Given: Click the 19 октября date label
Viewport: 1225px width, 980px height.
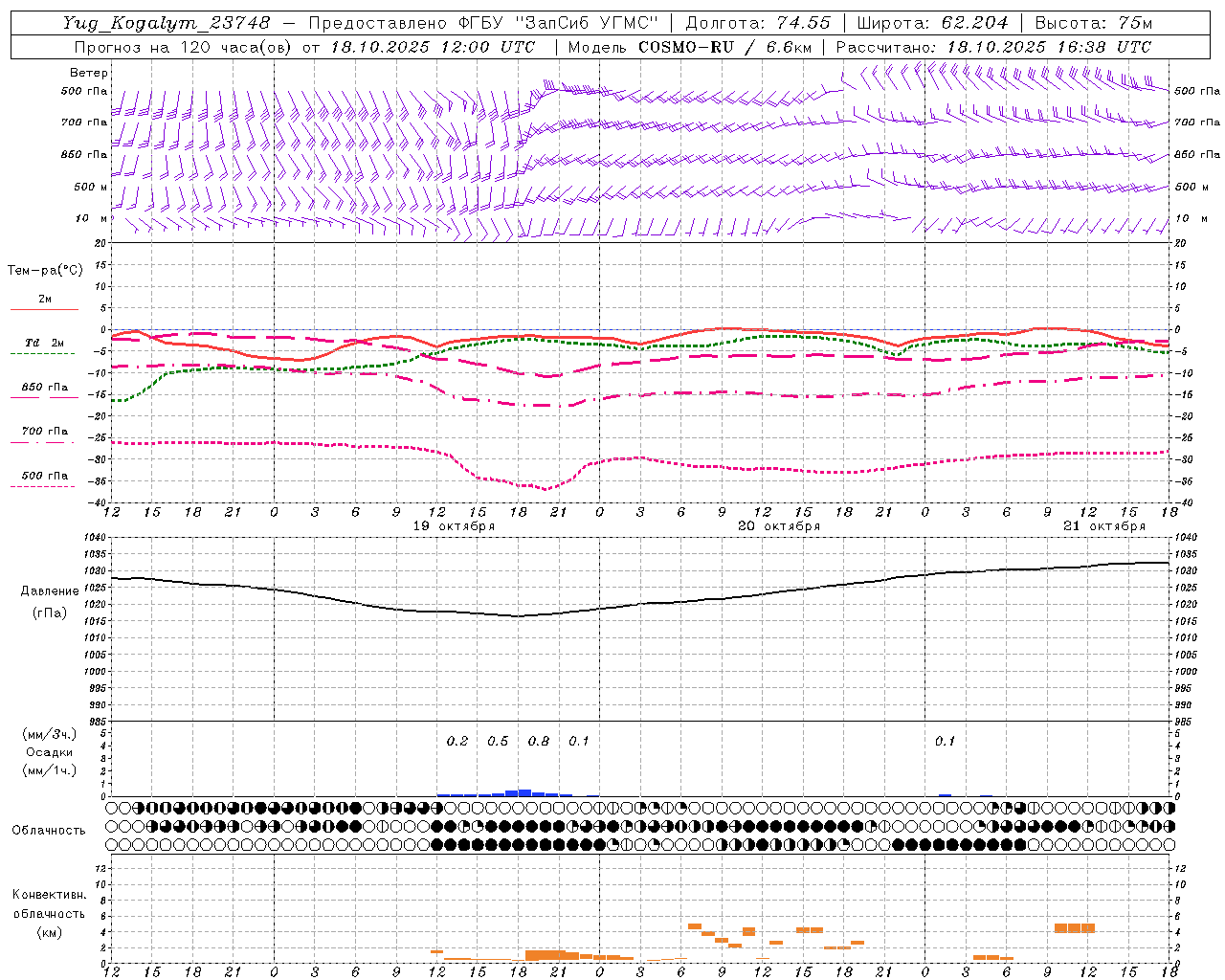Looking at the screenshot, I should pos(454,526).
